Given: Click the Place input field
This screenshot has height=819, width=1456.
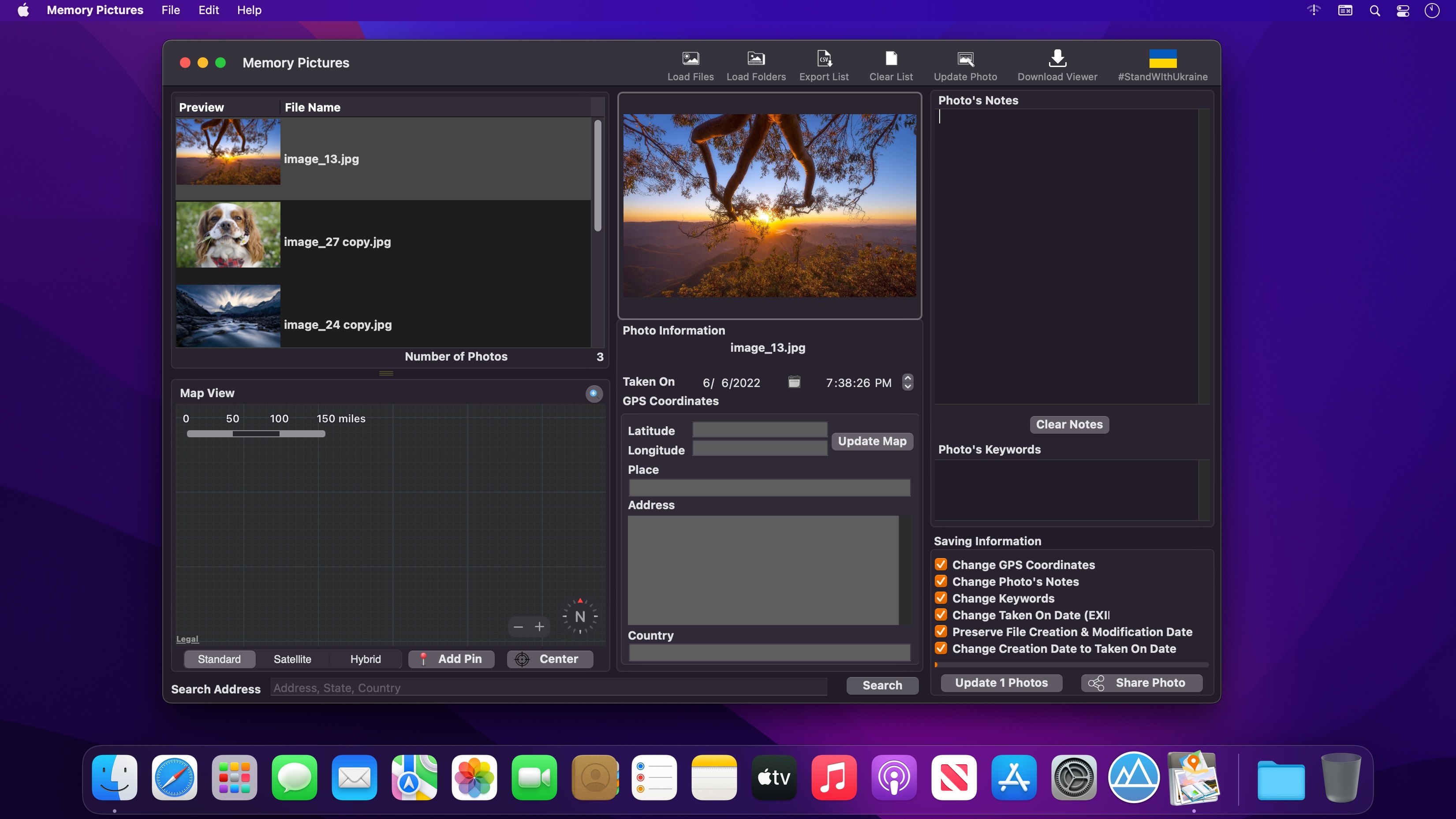Looking at the screenshot, I should 769,488.
